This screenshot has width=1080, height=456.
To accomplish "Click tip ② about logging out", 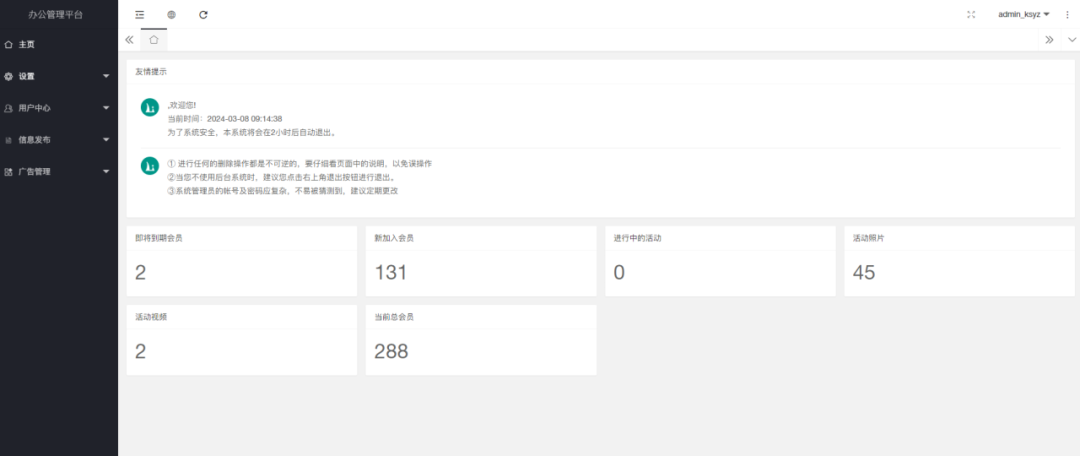I will pos(281,178).
